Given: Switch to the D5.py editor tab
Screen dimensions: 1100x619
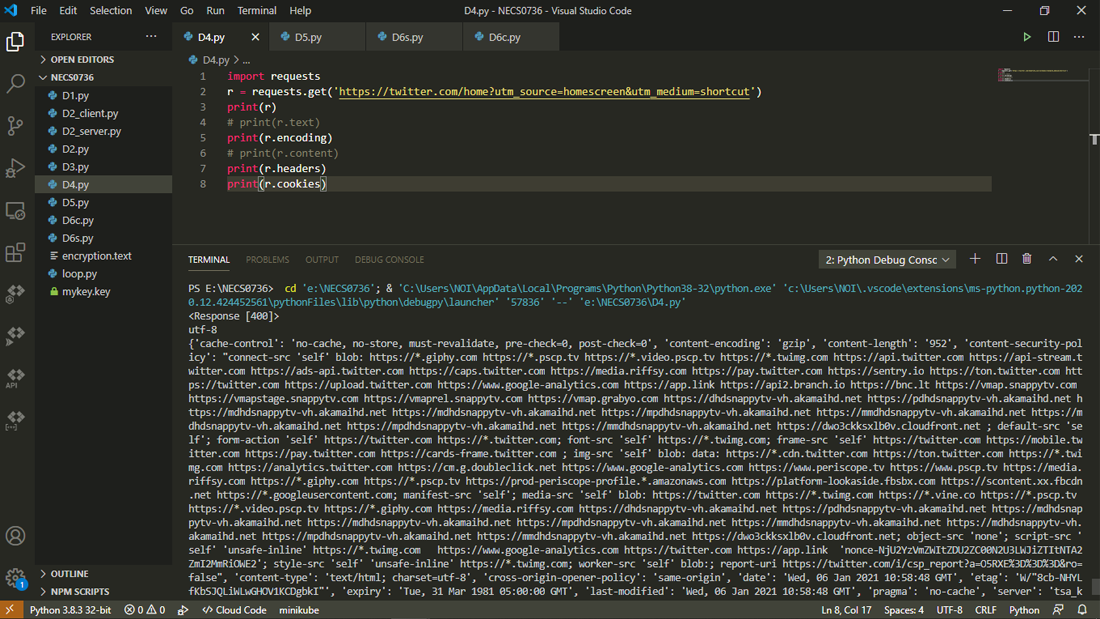Looking at the screenshot, I should (308, 37).
